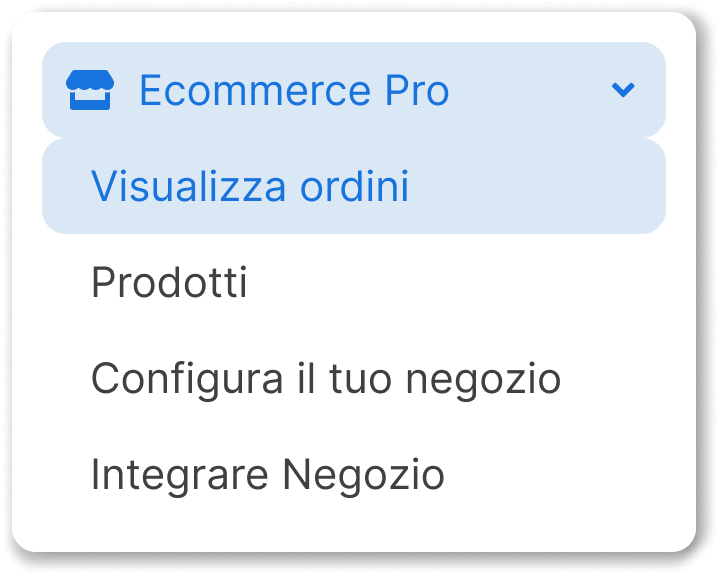
Task: Click the Ecommerce Pro text label
Action: 294,90
